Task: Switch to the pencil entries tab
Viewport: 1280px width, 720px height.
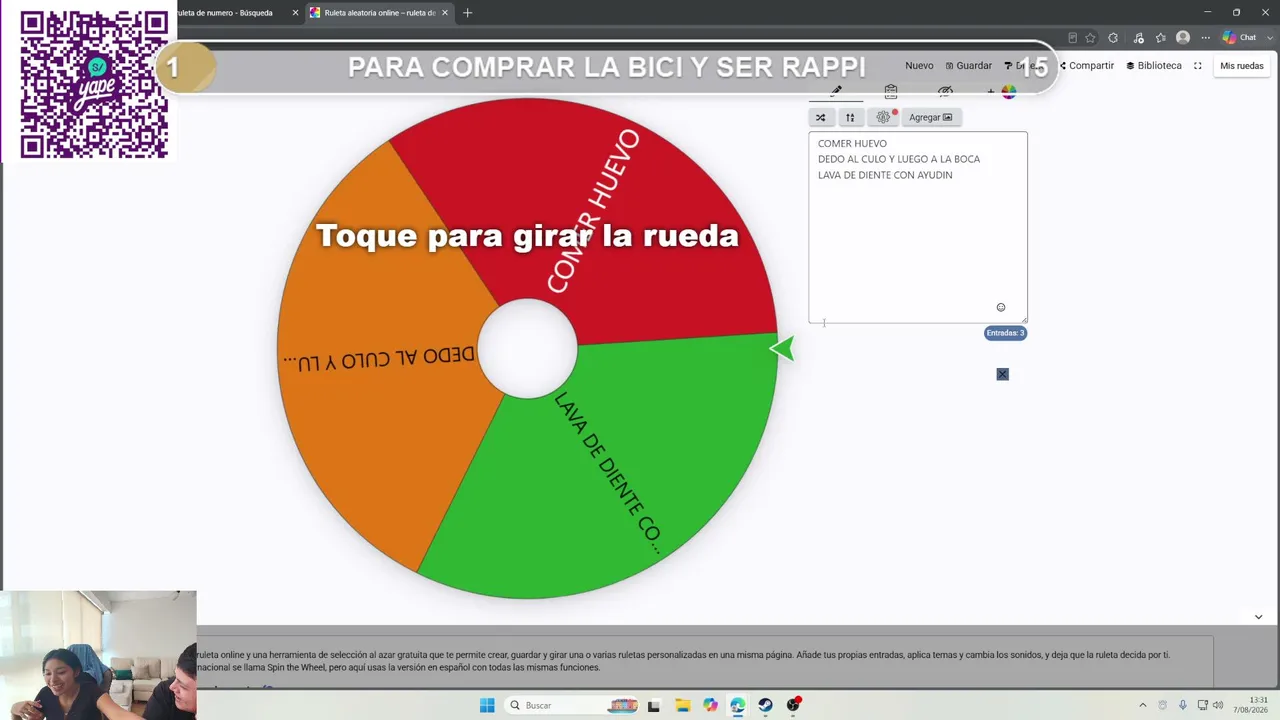Action: tap(836, 91)
